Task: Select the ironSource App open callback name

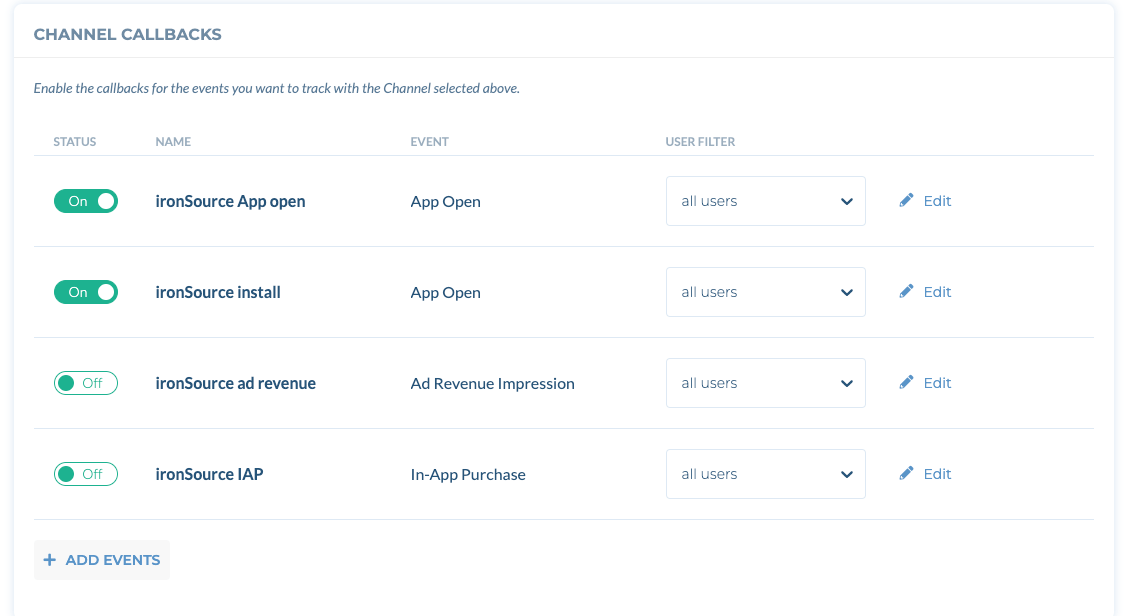Action: [x=230, y=201]
